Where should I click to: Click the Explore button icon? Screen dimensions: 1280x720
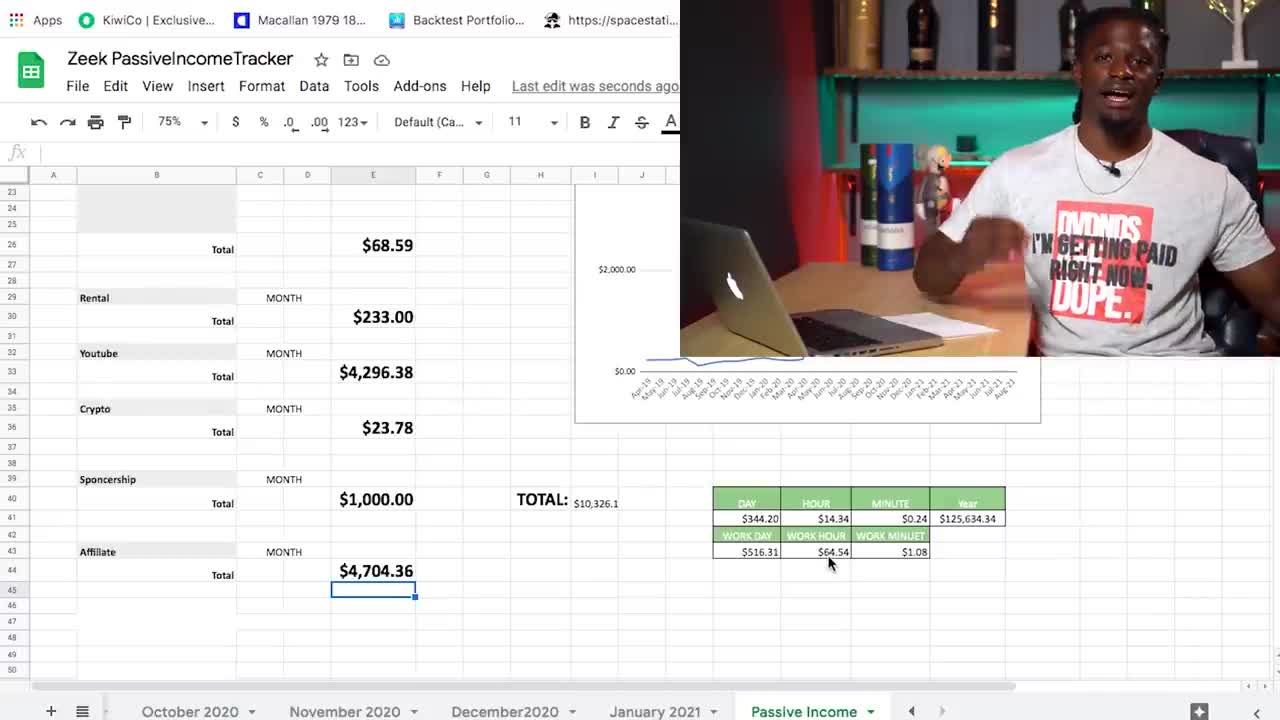tap(1199, 711)
